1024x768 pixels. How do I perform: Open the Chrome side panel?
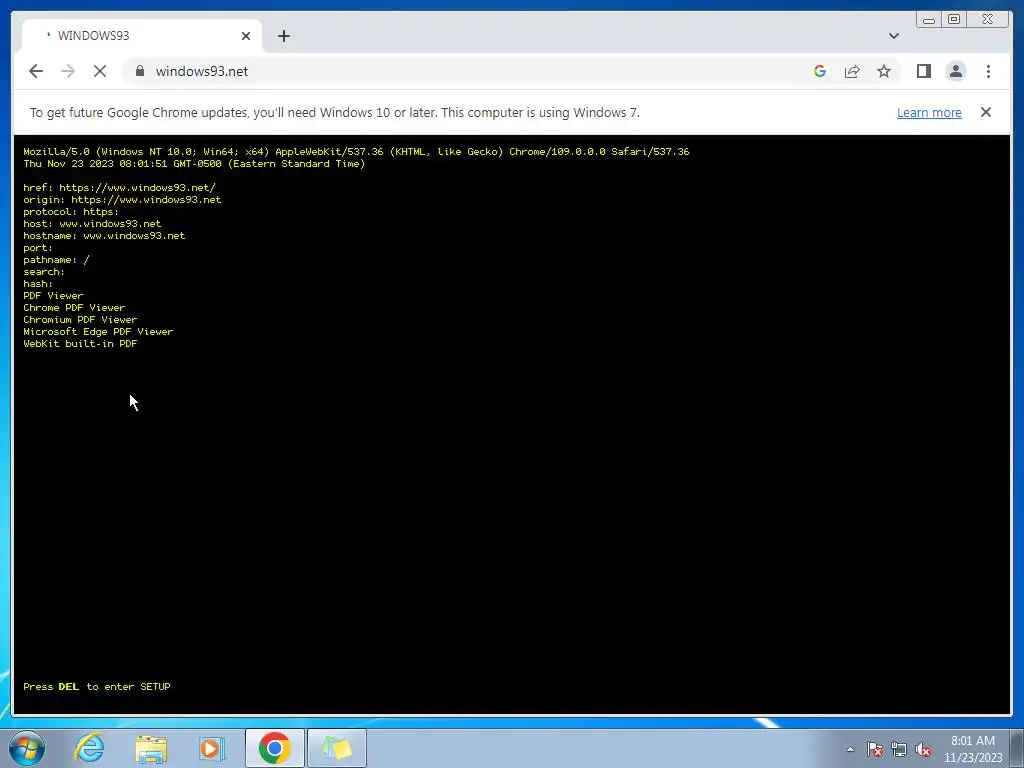(x=923, y=71)
